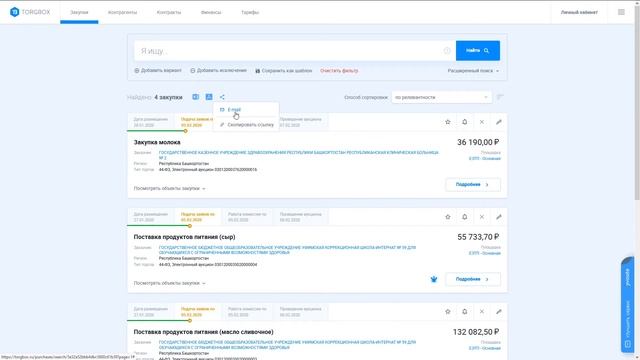Open the sort dropdown 'по релевантности'
Viewport: 640px width, 360px height.
click(441, 97)
